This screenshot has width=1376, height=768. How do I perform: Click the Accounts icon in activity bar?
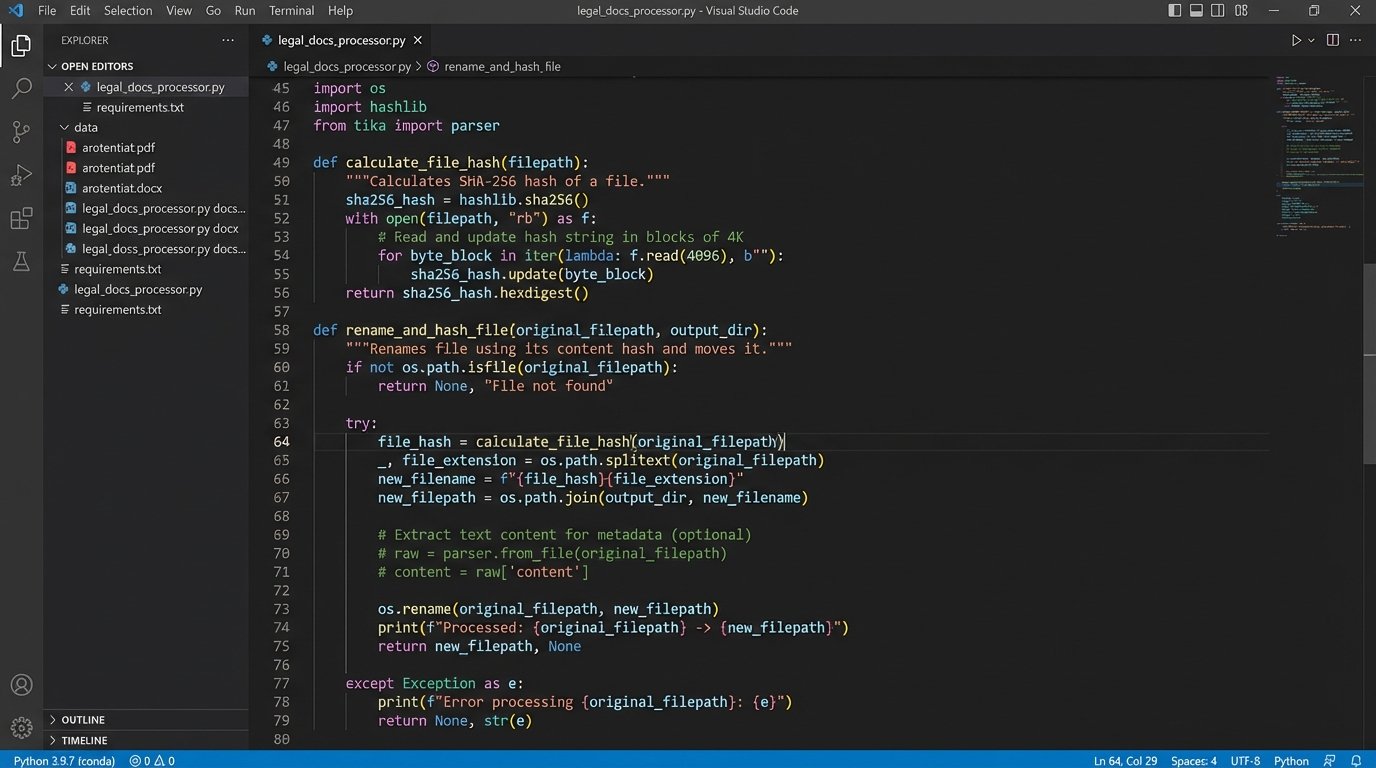[21, 685]
